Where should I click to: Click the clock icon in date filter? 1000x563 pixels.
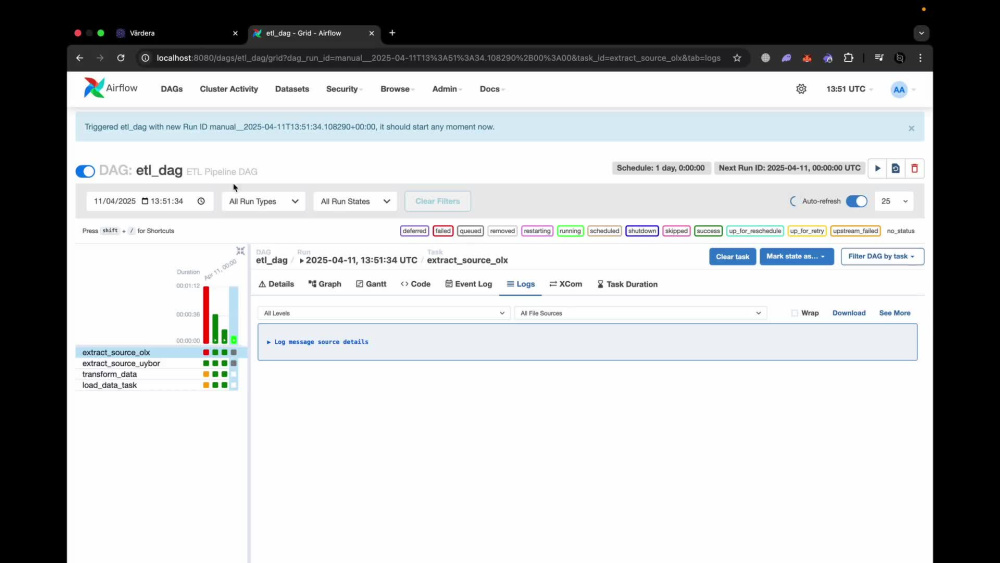tap(201, 201)
